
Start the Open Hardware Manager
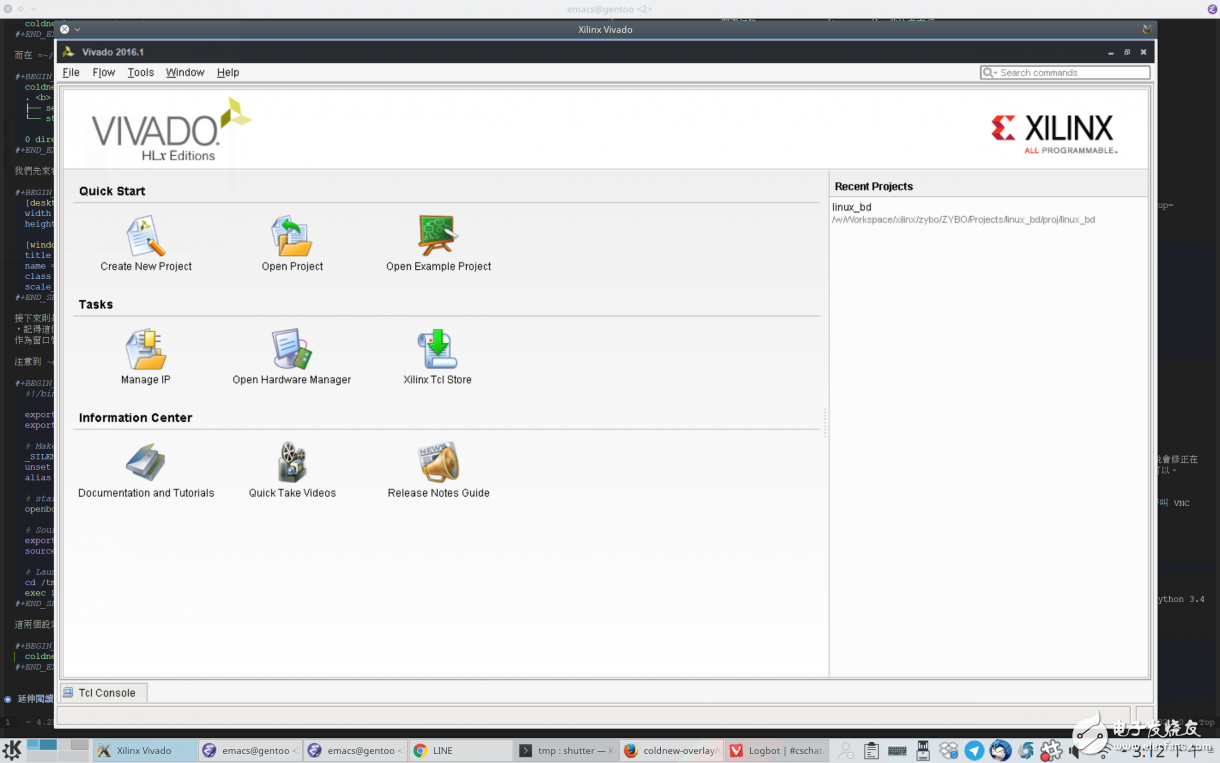pos(292,350)
